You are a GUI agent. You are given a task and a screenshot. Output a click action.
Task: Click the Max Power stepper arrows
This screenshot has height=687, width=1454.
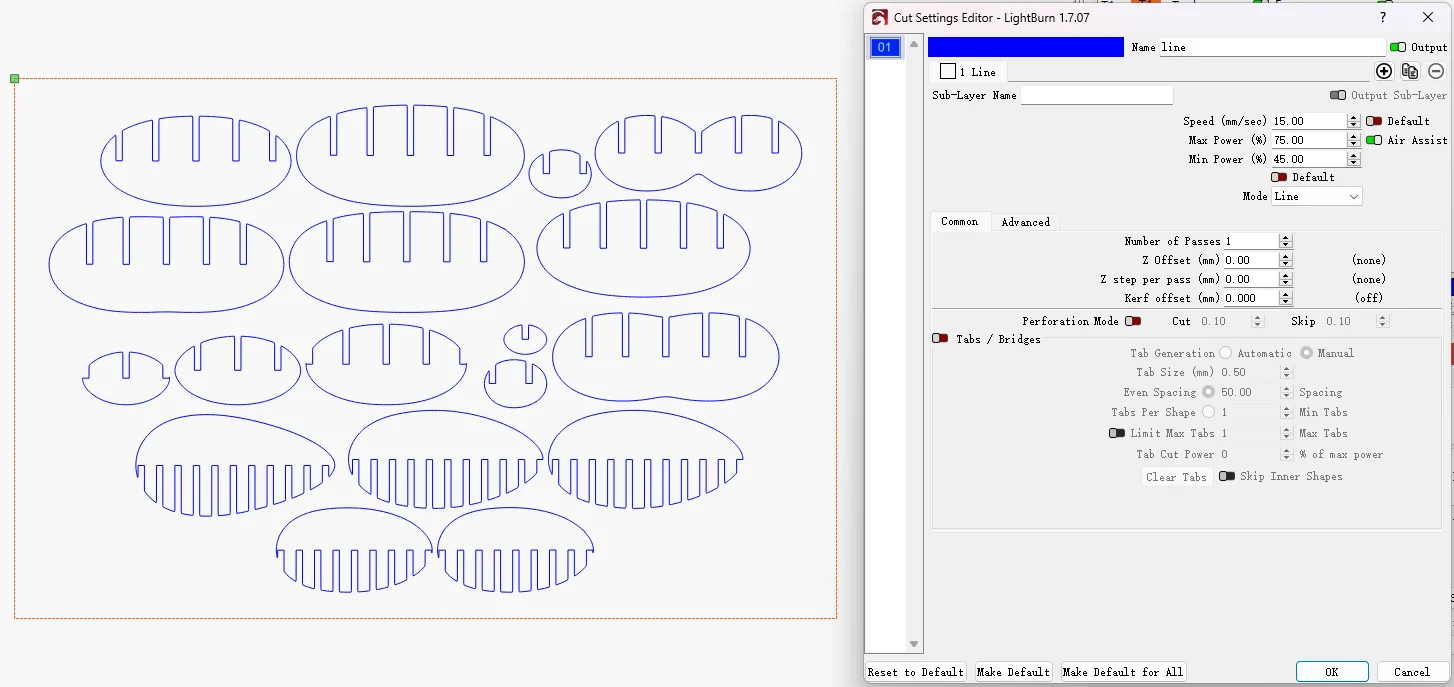tap(1354, 140)
